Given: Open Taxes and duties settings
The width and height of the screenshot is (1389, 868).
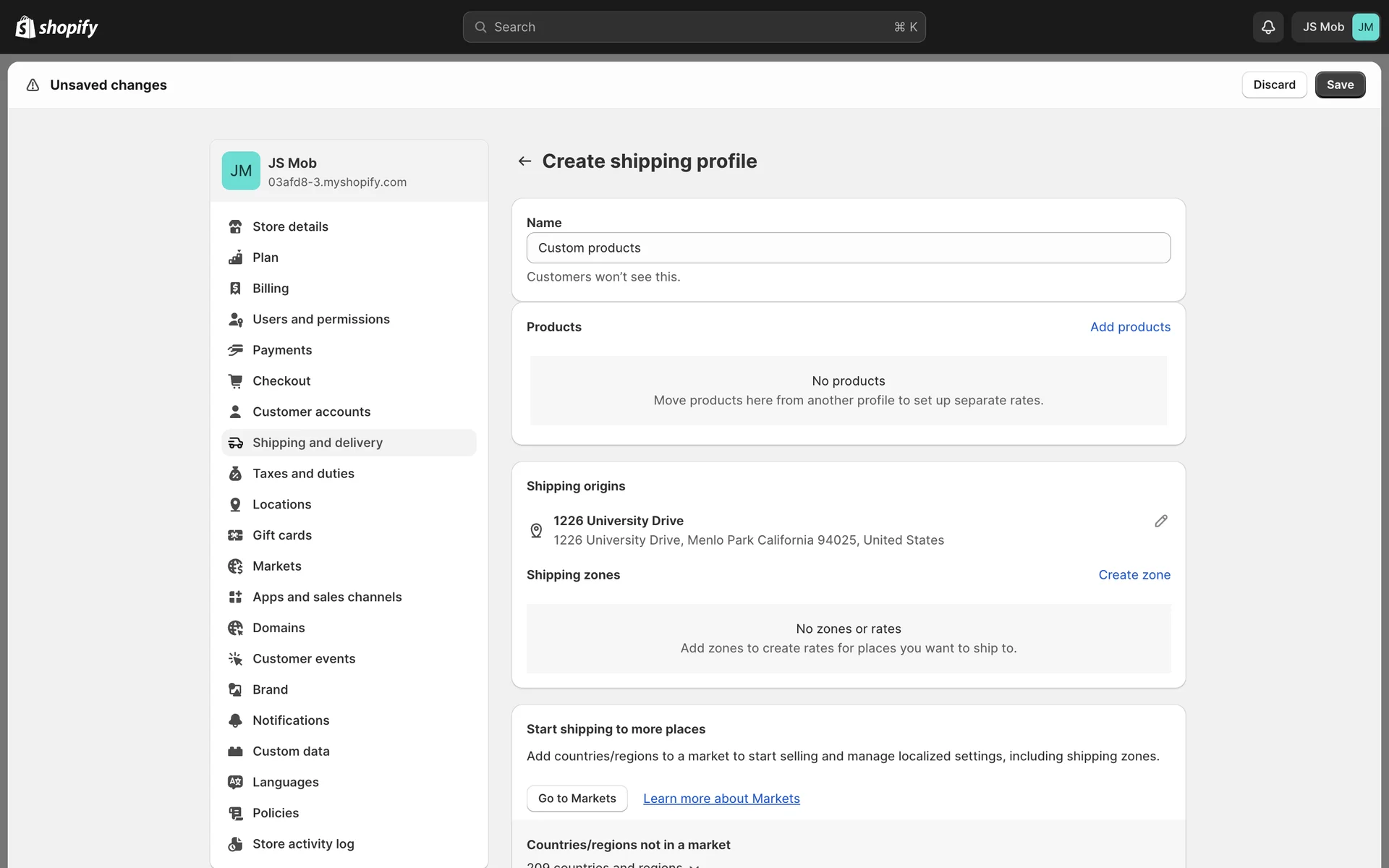Looking at the screenshot, I should click(303, 474).
